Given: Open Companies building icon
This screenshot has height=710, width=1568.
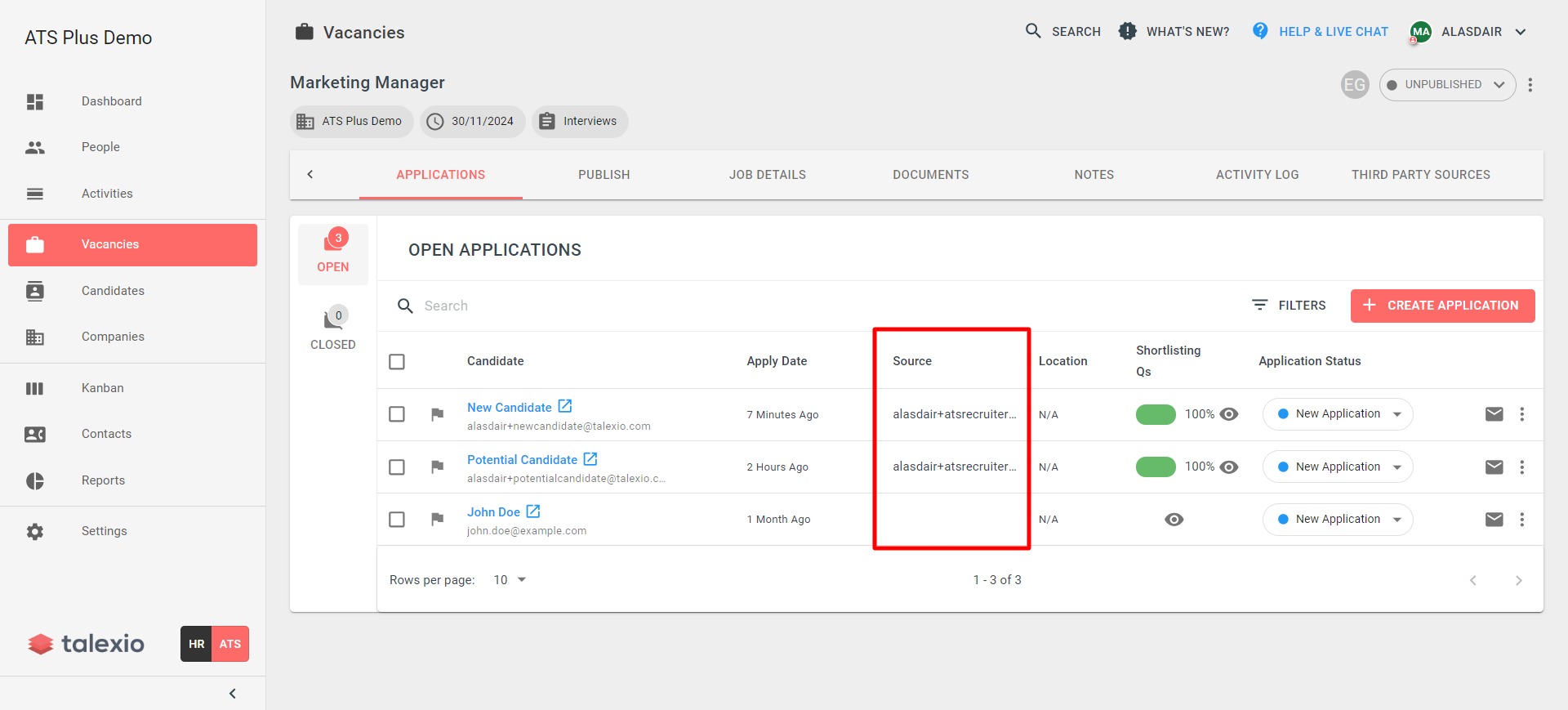Looking at the screenshot, I should pyautogui.click(x=35, y=337).
